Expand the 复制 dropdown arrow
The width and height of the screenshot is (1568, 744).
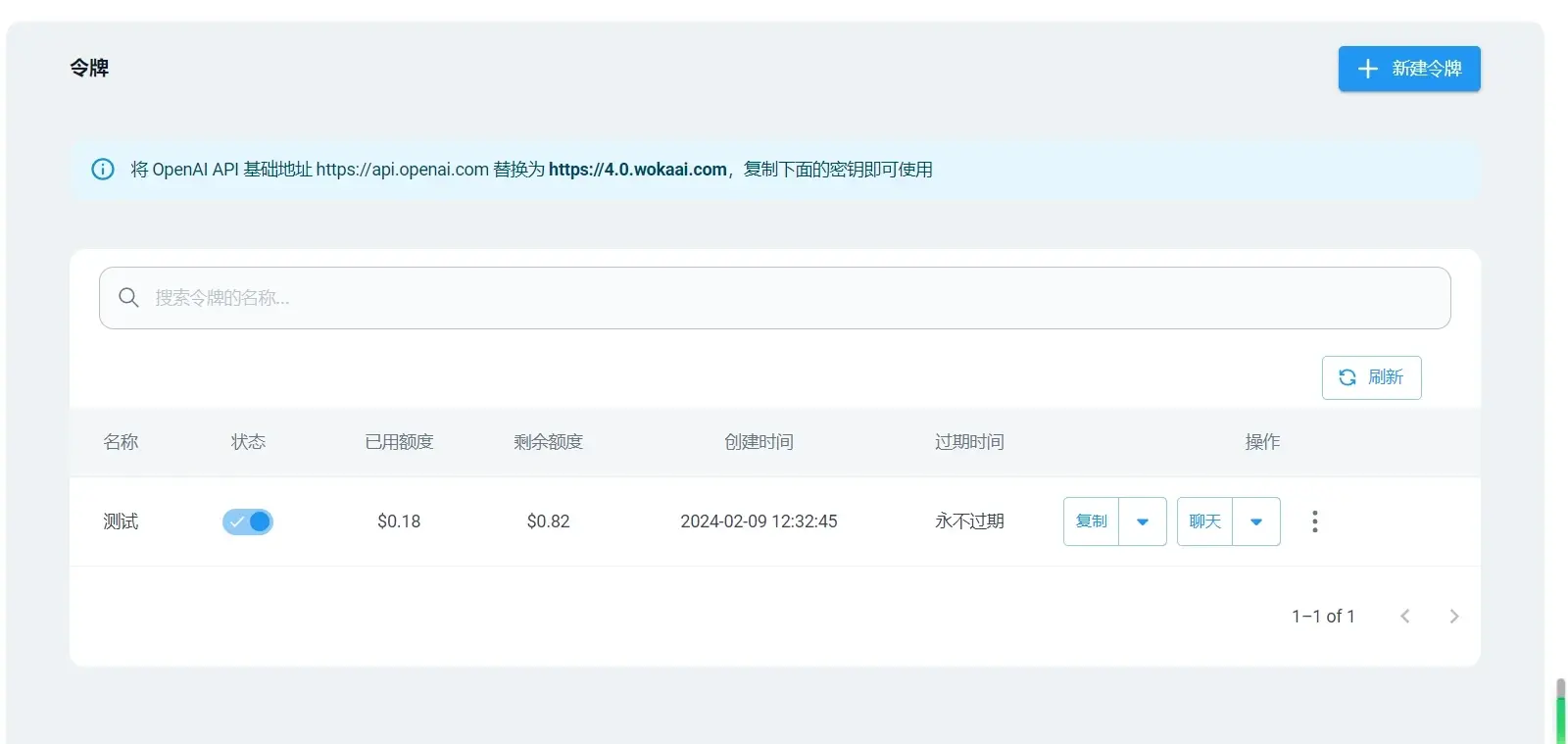(x=1143, y=521)
